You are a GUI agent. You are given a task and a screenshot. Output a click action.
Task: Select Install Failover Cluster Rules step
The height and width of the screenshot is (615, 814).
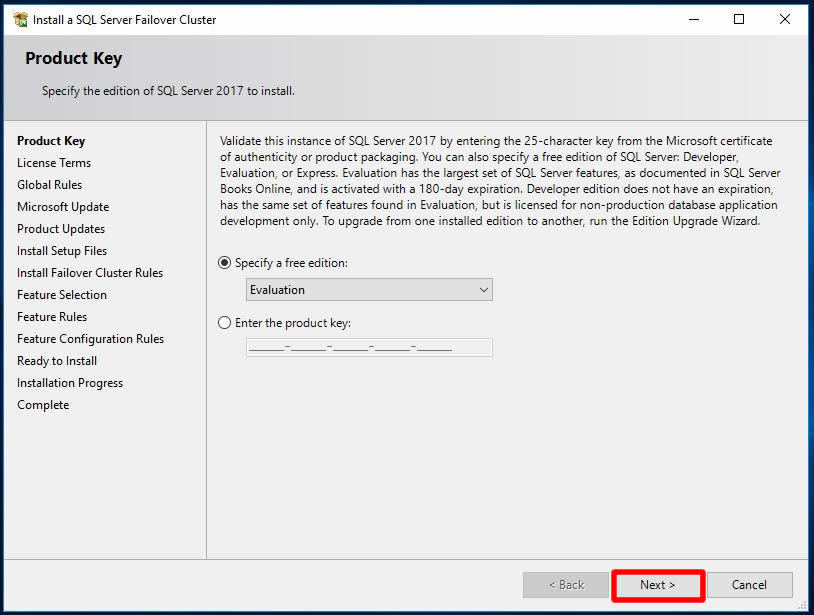[x=90, y=273]
